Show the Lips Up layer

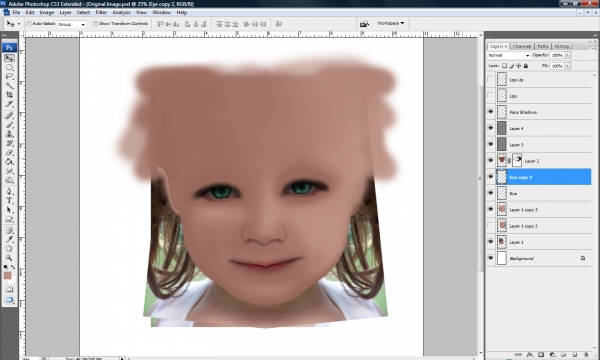point(491,80)
